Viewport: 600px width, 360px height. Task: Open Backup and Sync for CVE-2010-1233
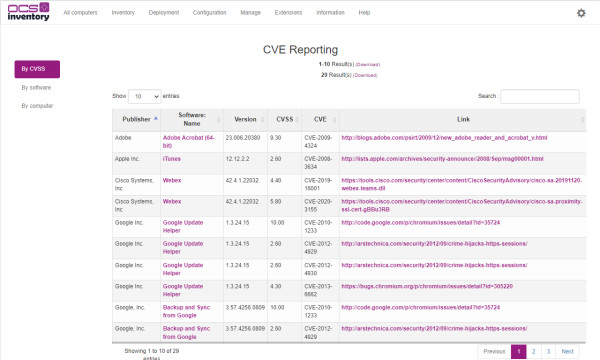(186, 311)
